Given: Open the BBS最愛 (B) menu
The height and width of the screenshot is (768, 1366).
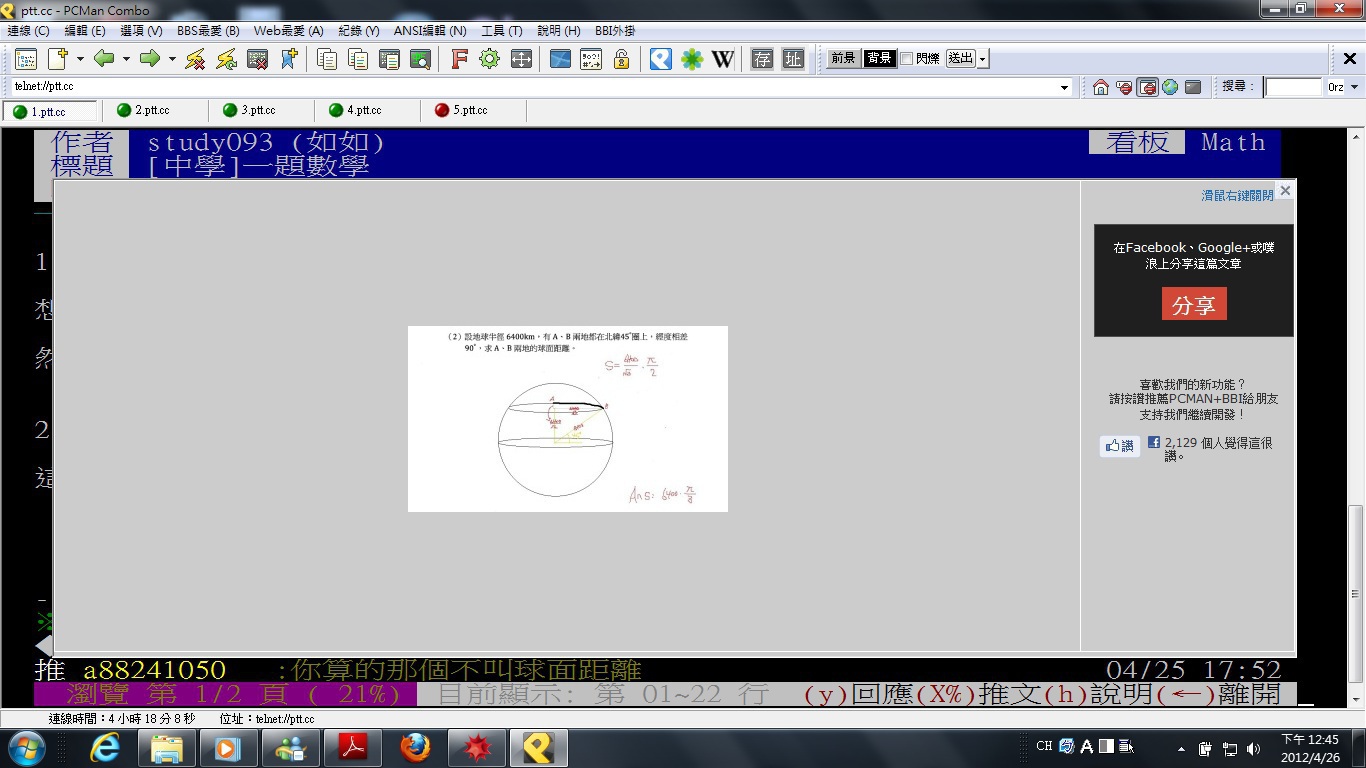Looking at the screenshot, I should pos(208,31).
